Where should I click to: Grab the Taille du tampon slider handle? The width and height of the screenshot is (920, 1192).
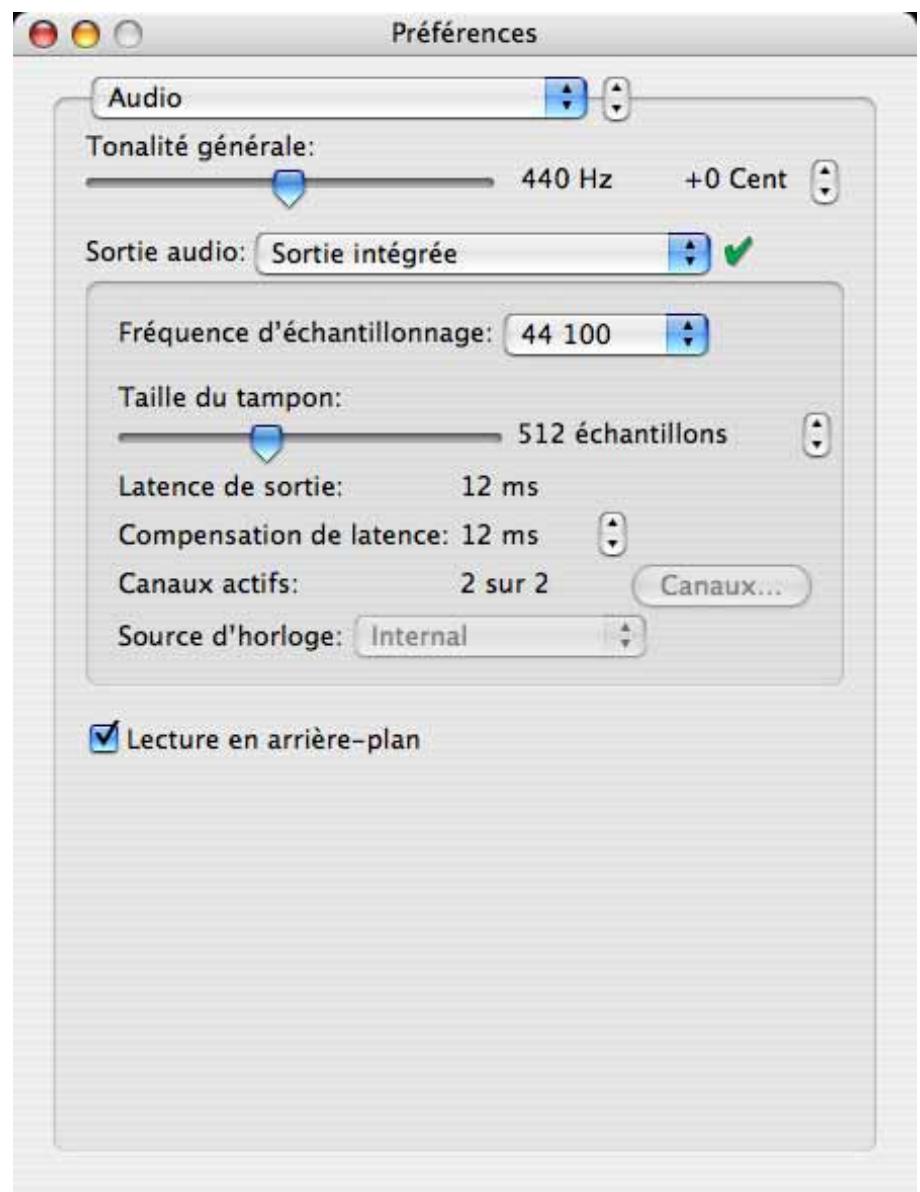pos(265,437)
